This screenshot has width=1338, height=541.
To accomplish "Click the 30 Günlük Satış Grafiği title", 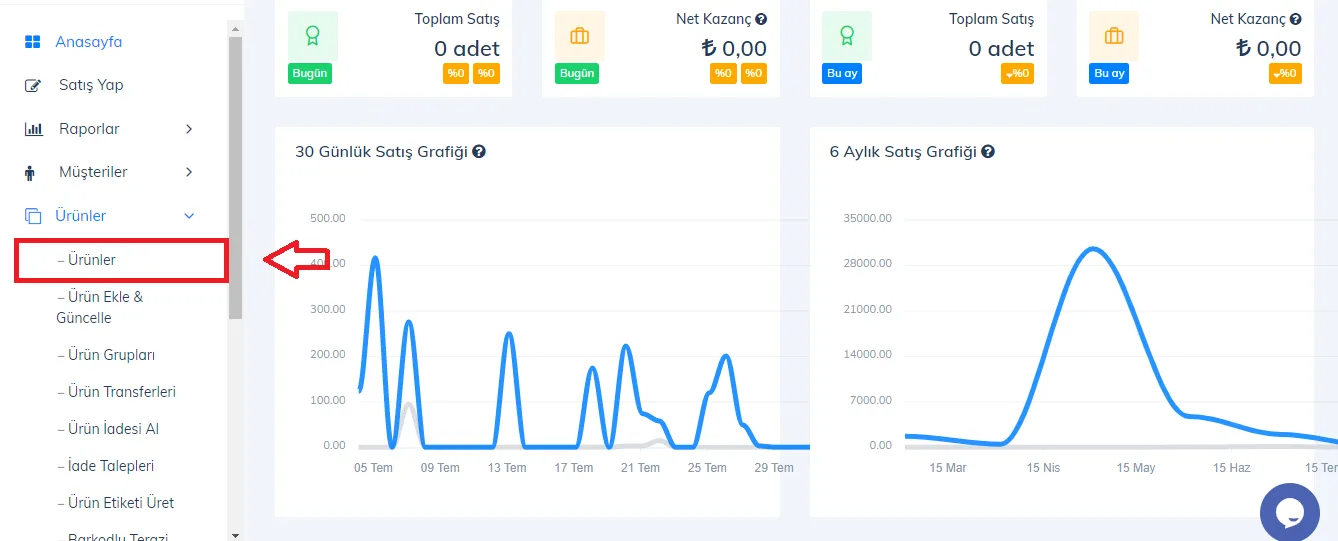I will point(381,152).
